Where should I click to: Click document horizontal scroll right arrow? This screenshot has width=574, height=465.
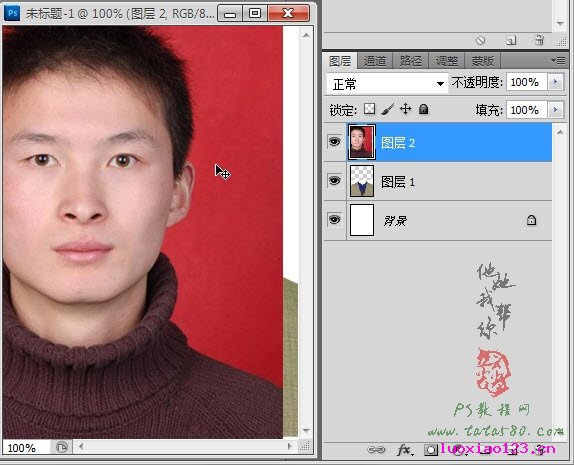click(290, 446)
